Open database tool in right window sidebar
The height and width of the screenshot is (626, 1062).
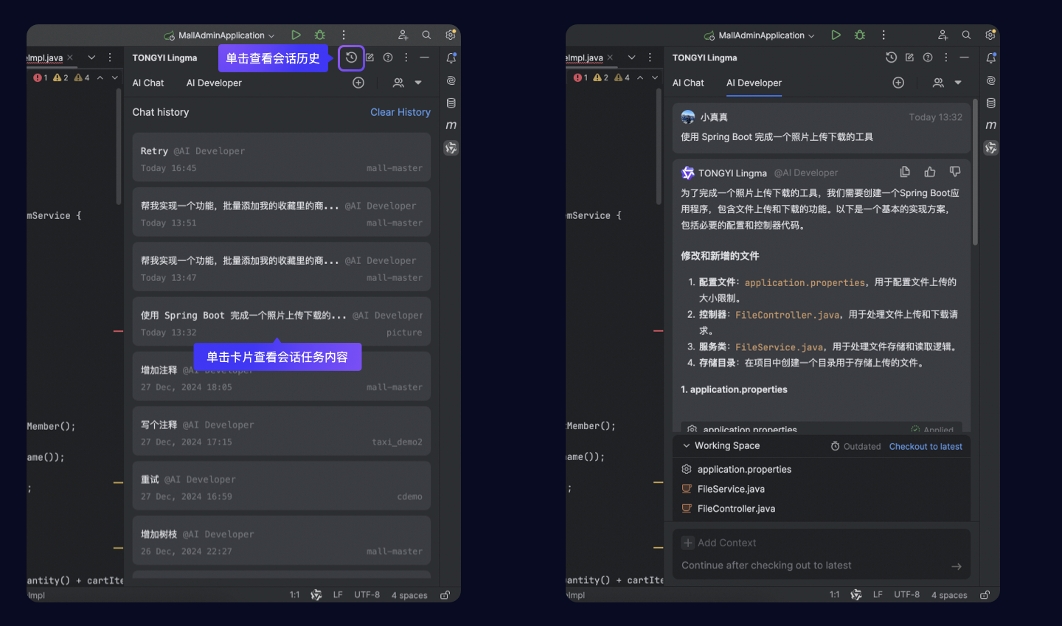pyautogui.click(x=990, y=103)
